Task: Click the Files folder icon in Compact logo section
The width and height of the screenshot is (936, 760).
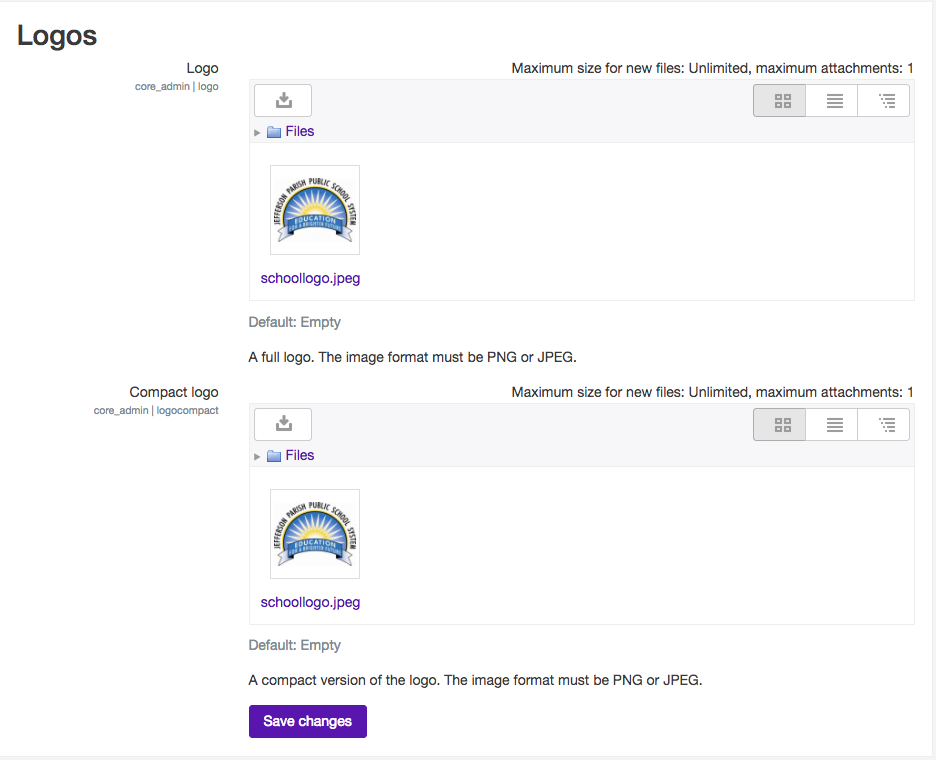Action: pos(274,456)
